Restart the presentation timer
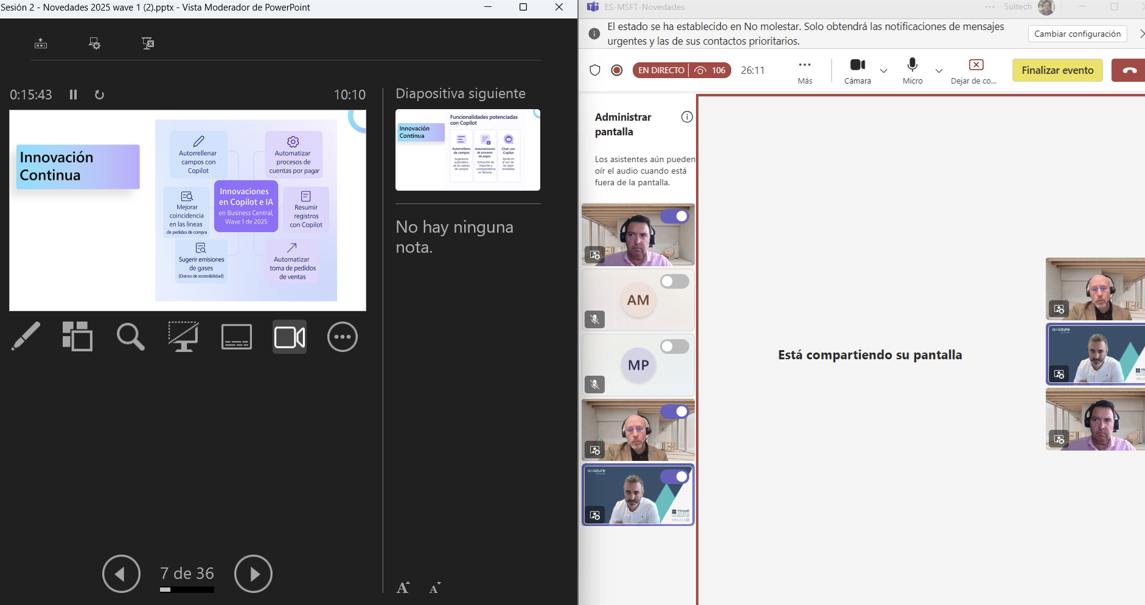The width and height of the screenshot is (1145, 605). tap(99, 95)
